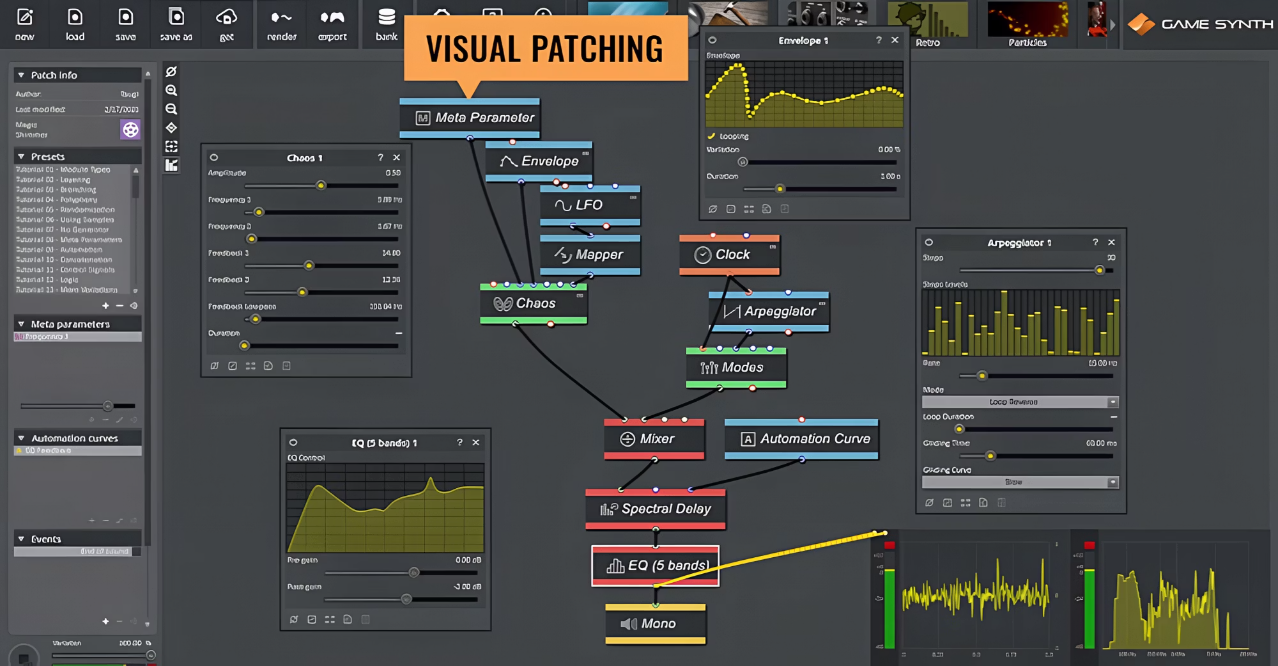
Task: Open help for the EQ (5 bands) 1 panel
Action: tap(459, 442)
